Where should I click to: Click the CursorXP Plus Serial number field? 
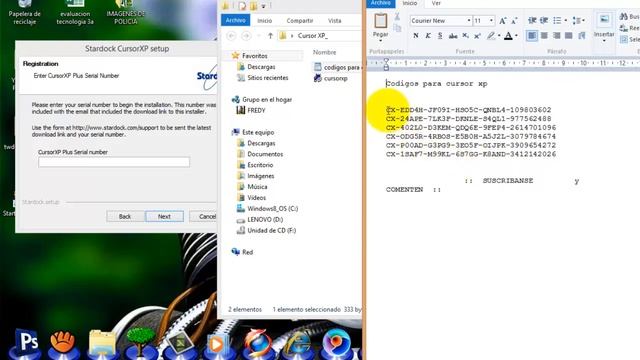(x=114, y=162)
